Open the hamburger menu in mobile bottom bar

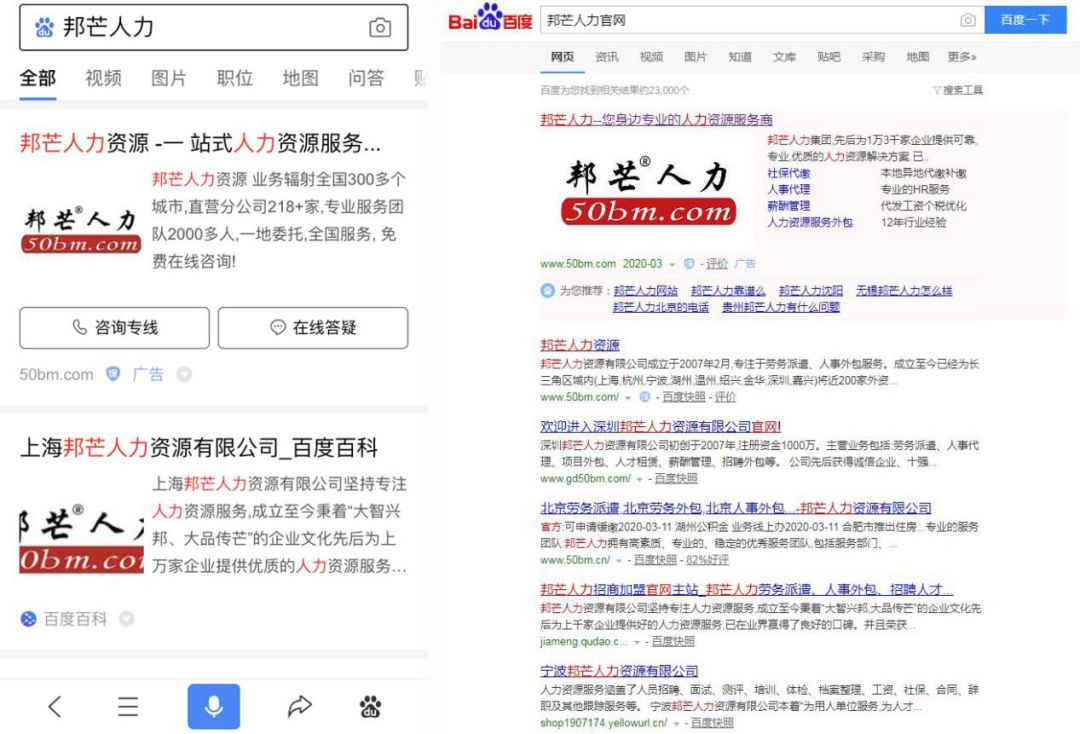[x=128, y=706]
